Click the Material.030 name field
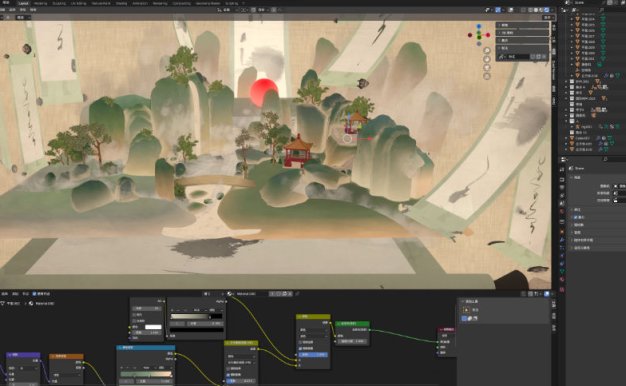Screen dimensions: 626x386 click(x=251, y=294)
